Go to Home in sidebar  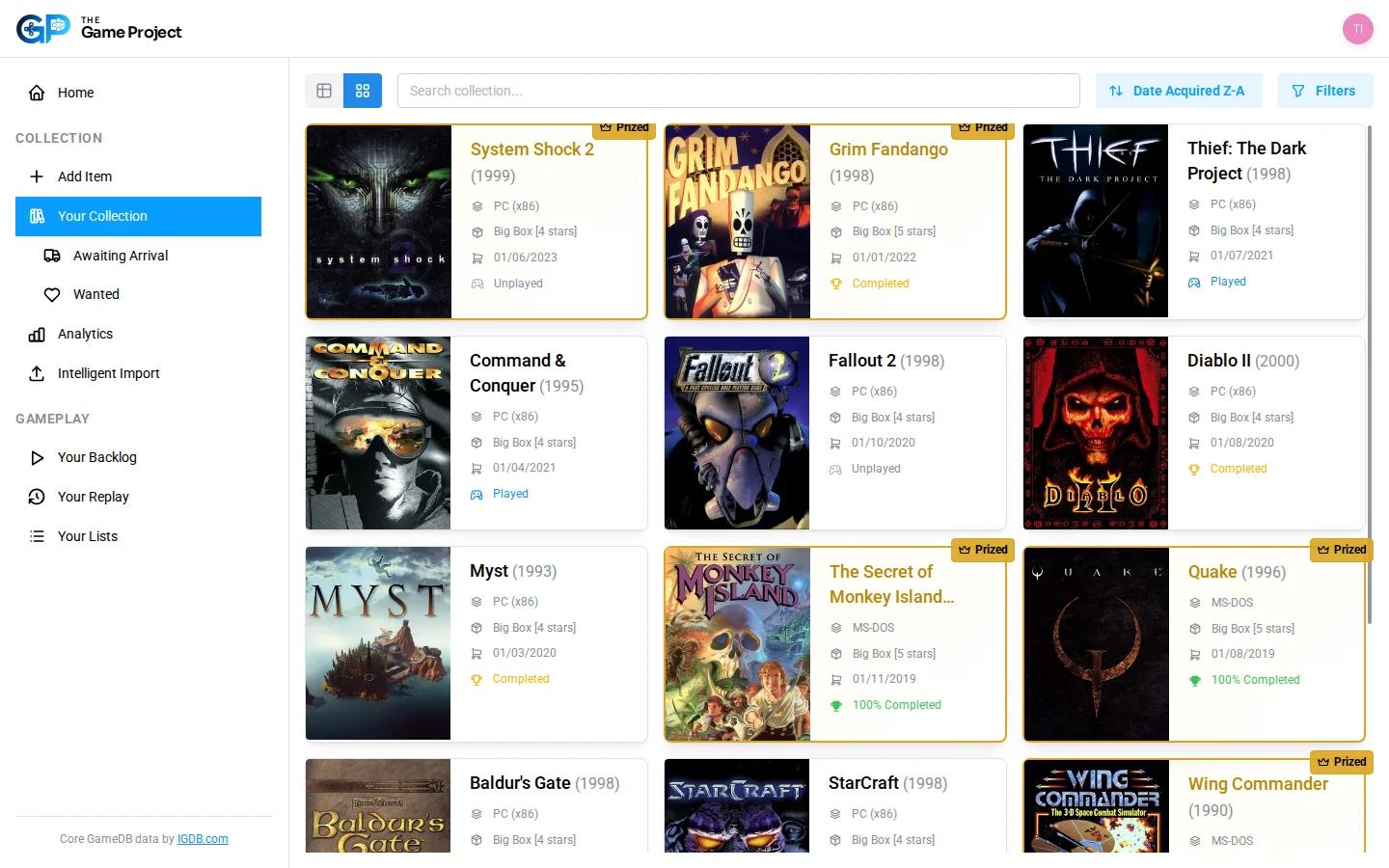(138, 93)
